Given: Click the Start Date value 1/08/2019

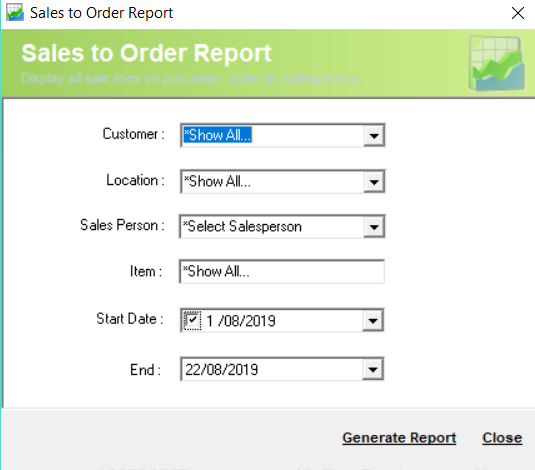Looking at the screenshot, I should tap(241, 321).
